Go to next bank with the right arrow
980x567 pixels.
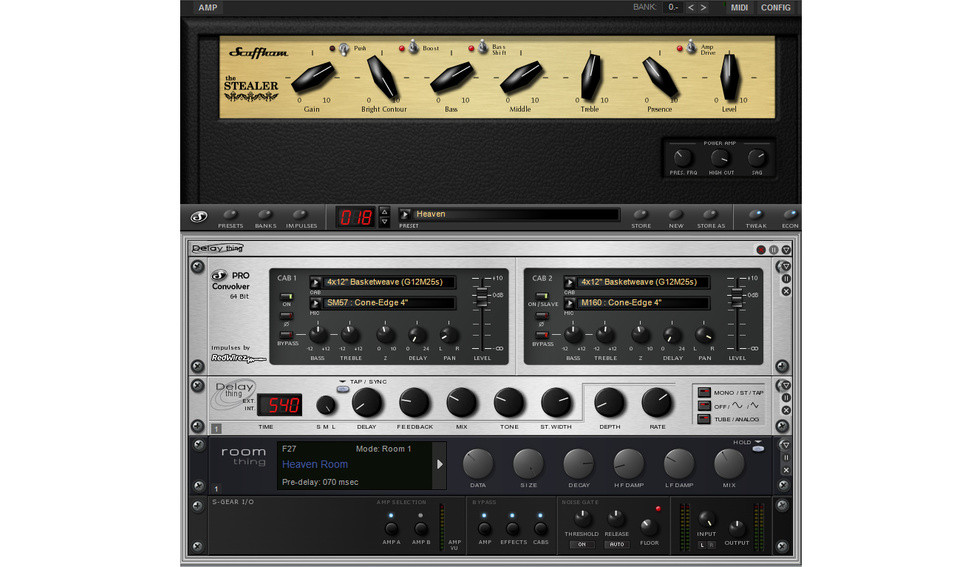[x=703, y=8]
